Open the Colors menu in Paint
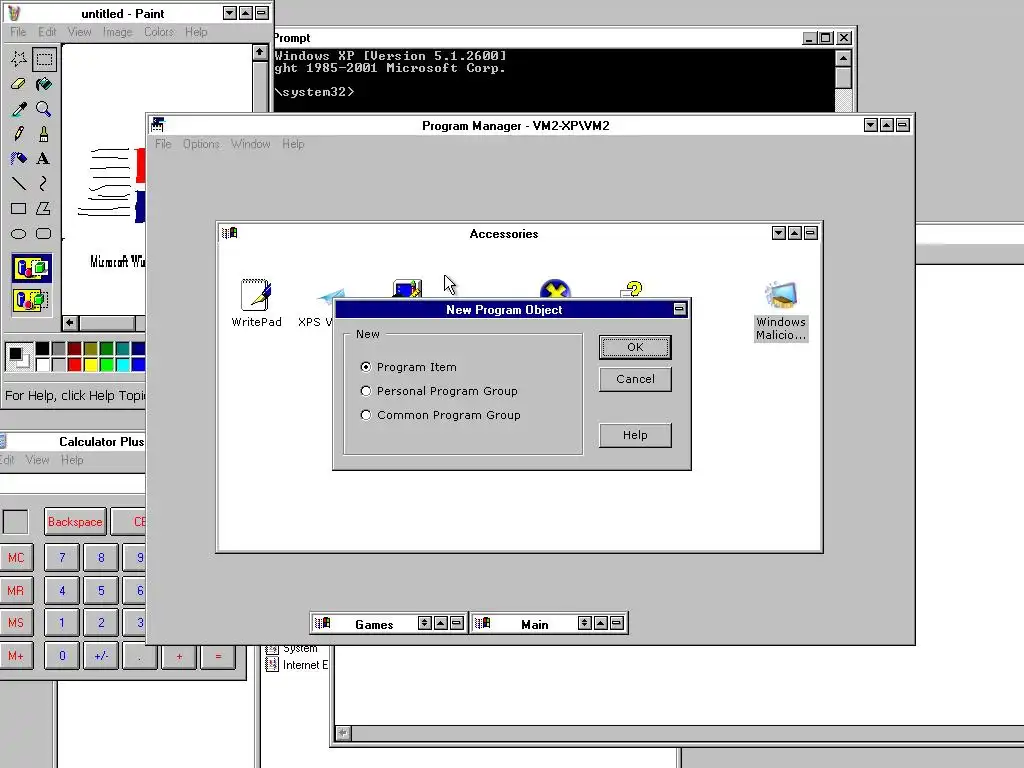The width and height of the screenshot is (1024, 768). (x=159, y=31)
